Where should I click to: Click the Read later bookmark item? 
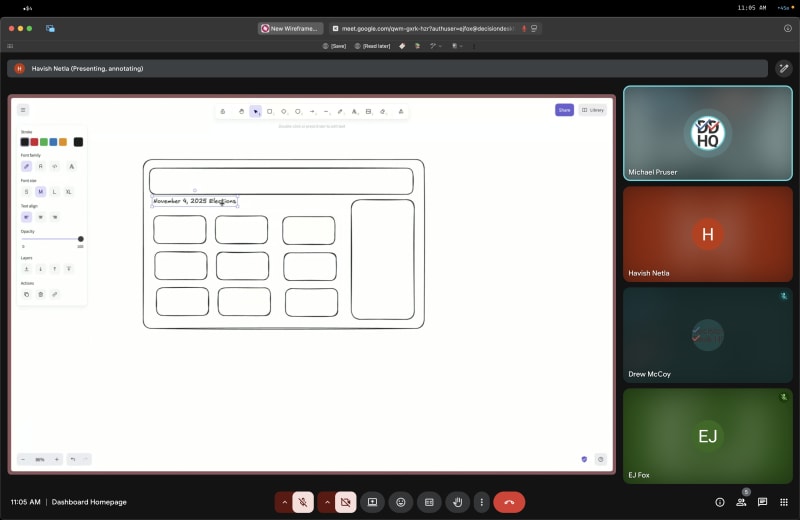tap(372, 46)
